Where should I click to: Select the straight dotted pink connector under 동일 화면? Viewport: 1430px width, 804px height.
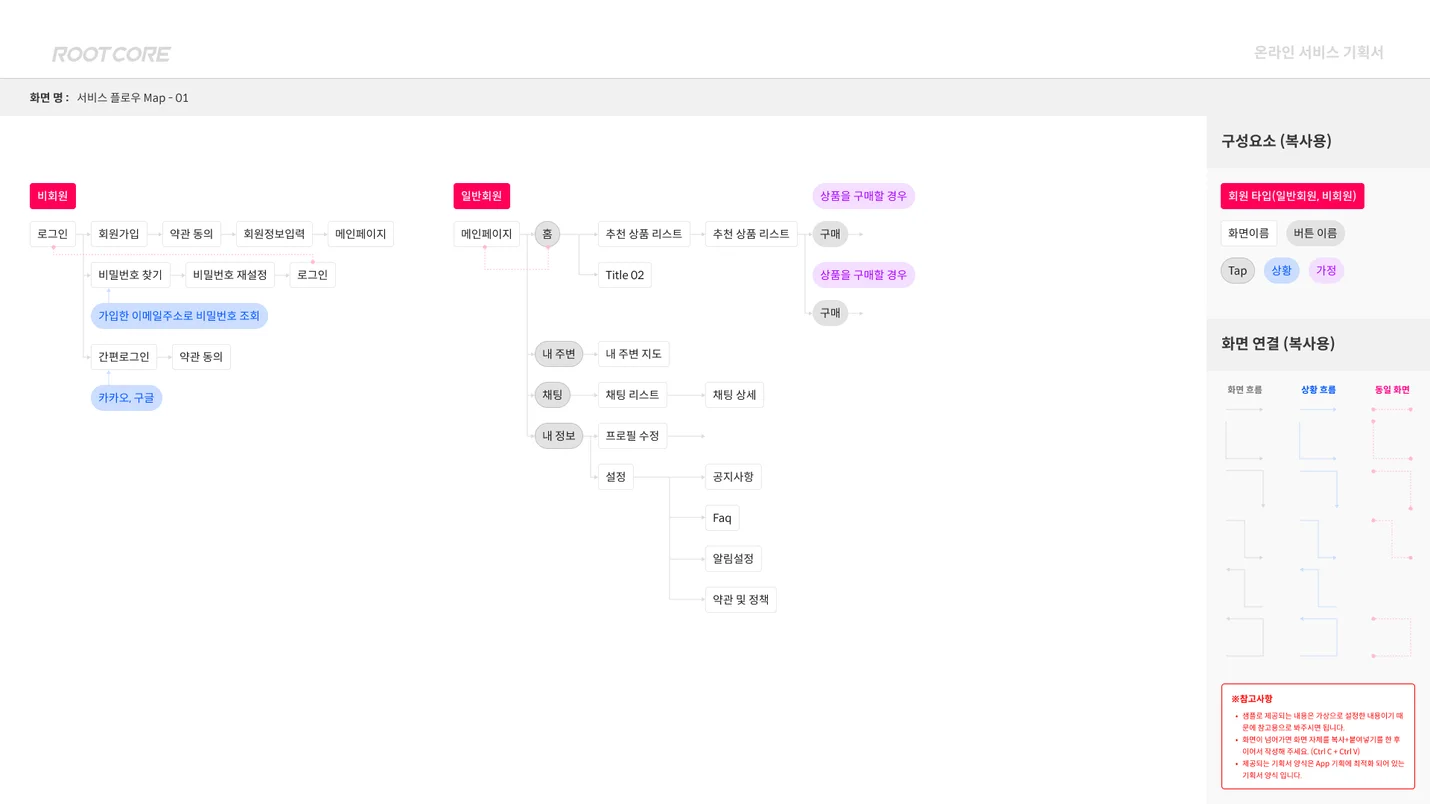pyautogui.click(x=1392, y=409)
